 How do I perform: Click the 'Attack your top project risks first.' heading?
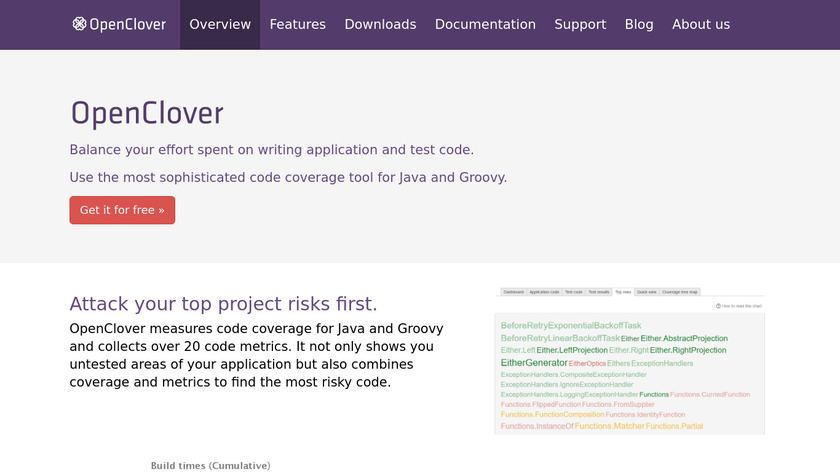point(223,304)
